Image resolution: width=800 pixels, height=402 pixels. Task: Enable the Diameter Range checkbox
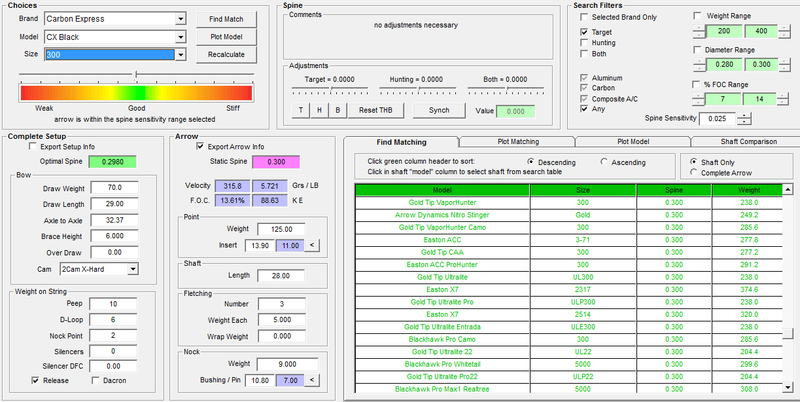tap(697, 50)
